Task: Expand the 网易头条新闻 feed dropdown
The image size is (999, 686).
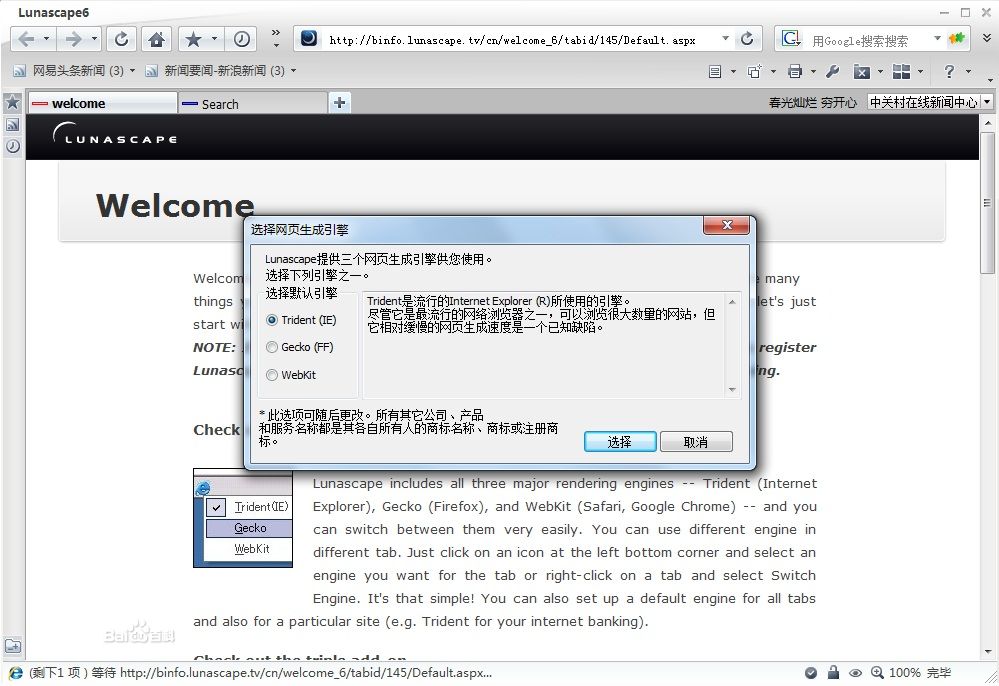Action: coord(133,71)
